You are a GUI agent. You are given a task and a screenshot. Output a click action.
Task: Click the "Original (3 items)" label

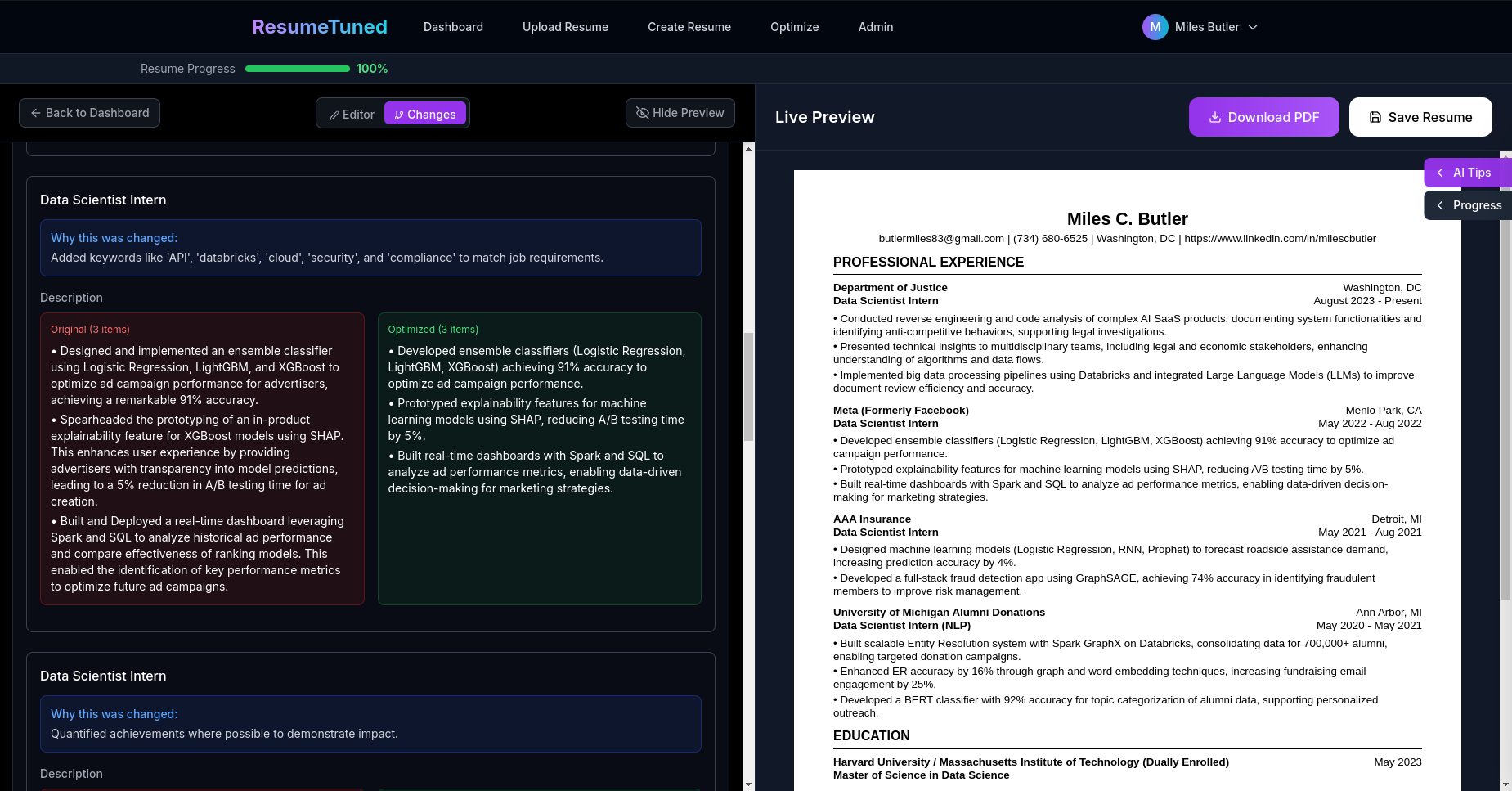tap(90, 330)
